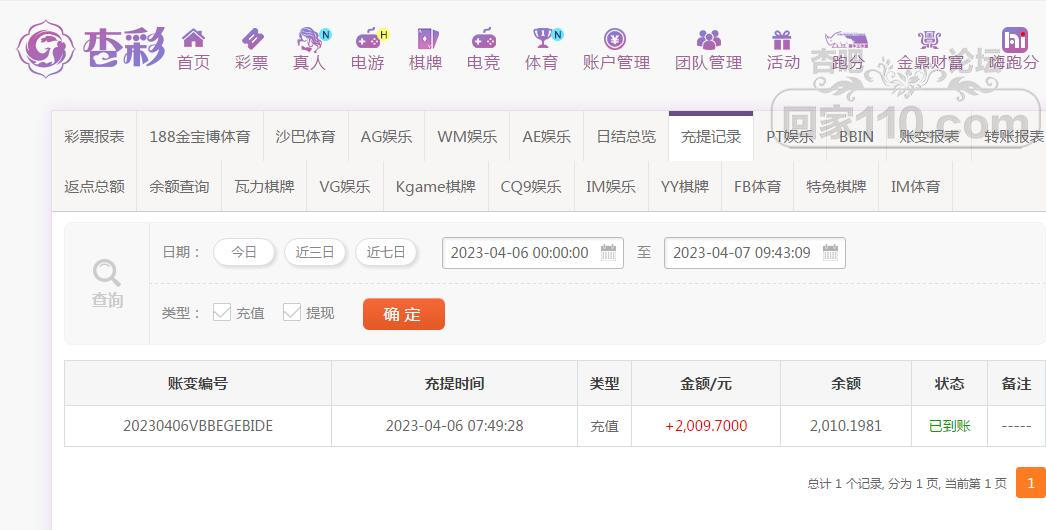1046x530 pixels.
Task: Click the start date input field
Action: (532, 253)
